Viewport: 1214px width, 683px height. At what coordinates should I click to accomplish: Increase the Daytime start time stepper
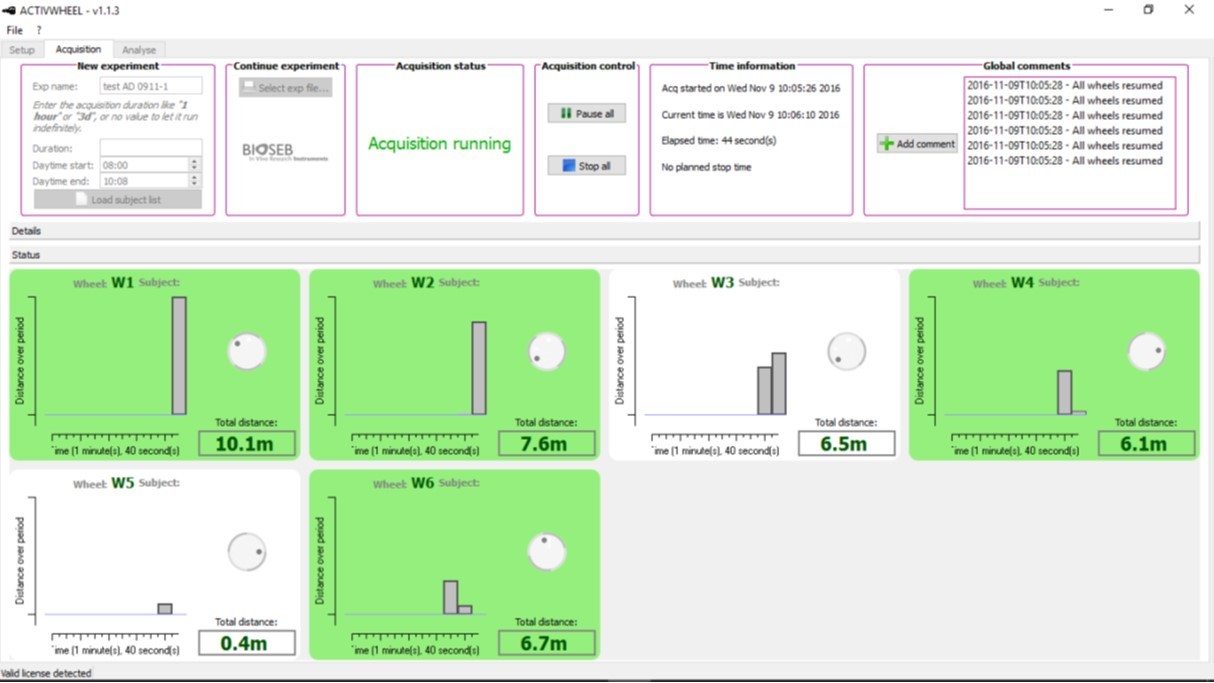[194, 161]
